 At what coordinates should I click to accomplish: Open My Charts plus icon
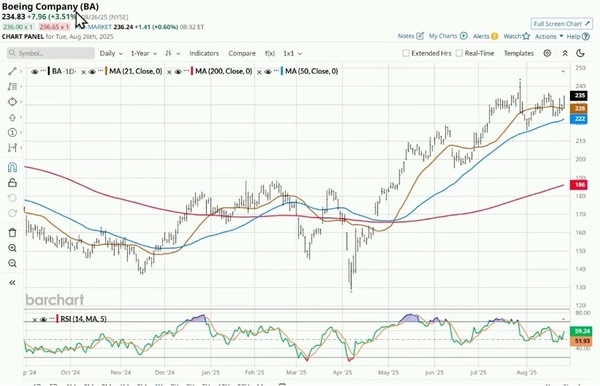coord(463,36)
